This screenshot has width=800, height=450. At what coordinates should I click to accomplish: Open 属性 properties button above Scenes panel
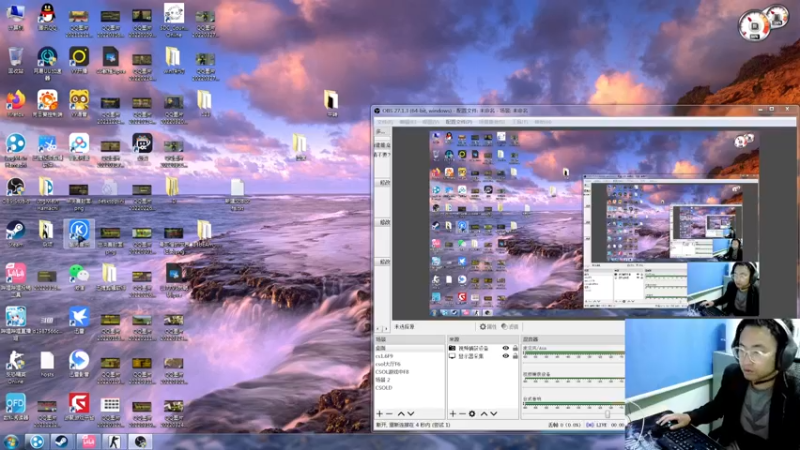pyautogui.click(x=488, y=327)
